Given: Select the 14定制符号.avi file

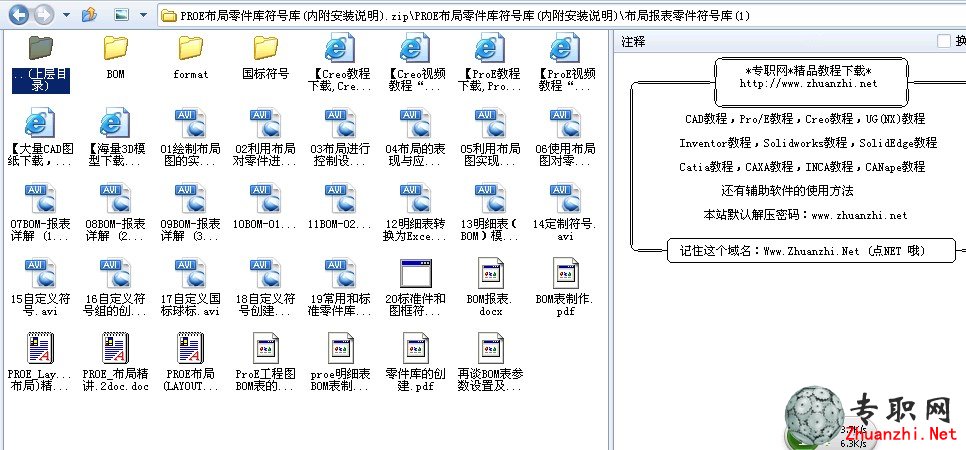Looking at the screenshot, I should [x=566, y=213].
